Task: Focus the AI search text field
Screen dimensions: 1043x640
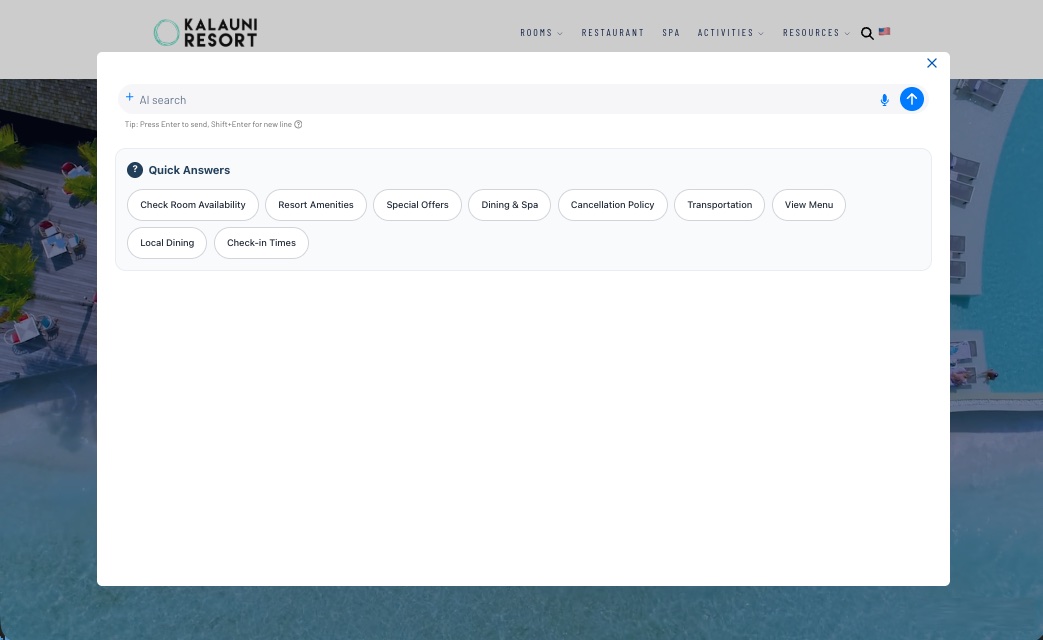Action: point(500,100)
